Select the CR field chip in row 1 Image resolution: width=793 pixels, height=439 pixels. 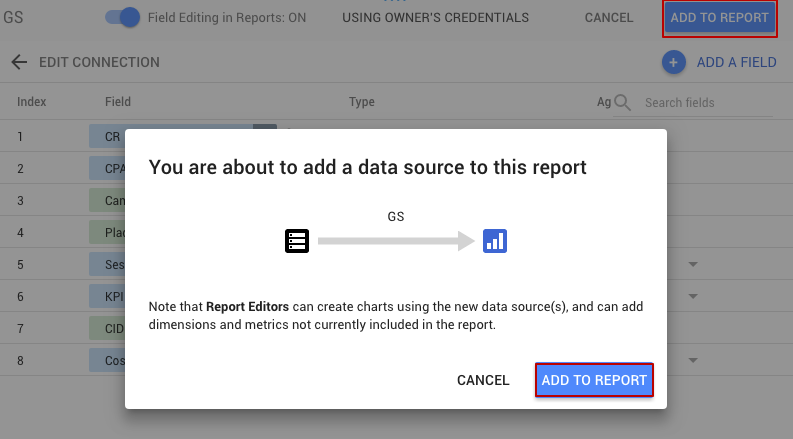pos(170,137)
